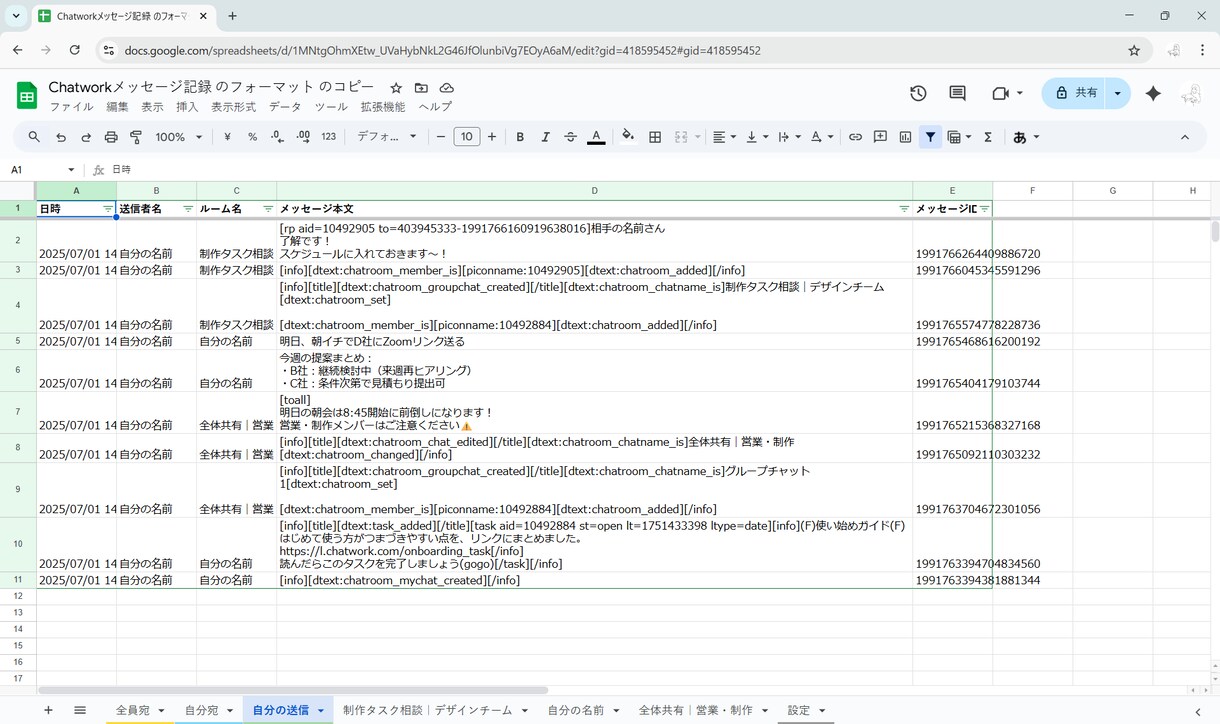The width and height of the screenshot is (1220, 724).
Task: Activate the paint format tool
Action: click(x=136, y=137)
